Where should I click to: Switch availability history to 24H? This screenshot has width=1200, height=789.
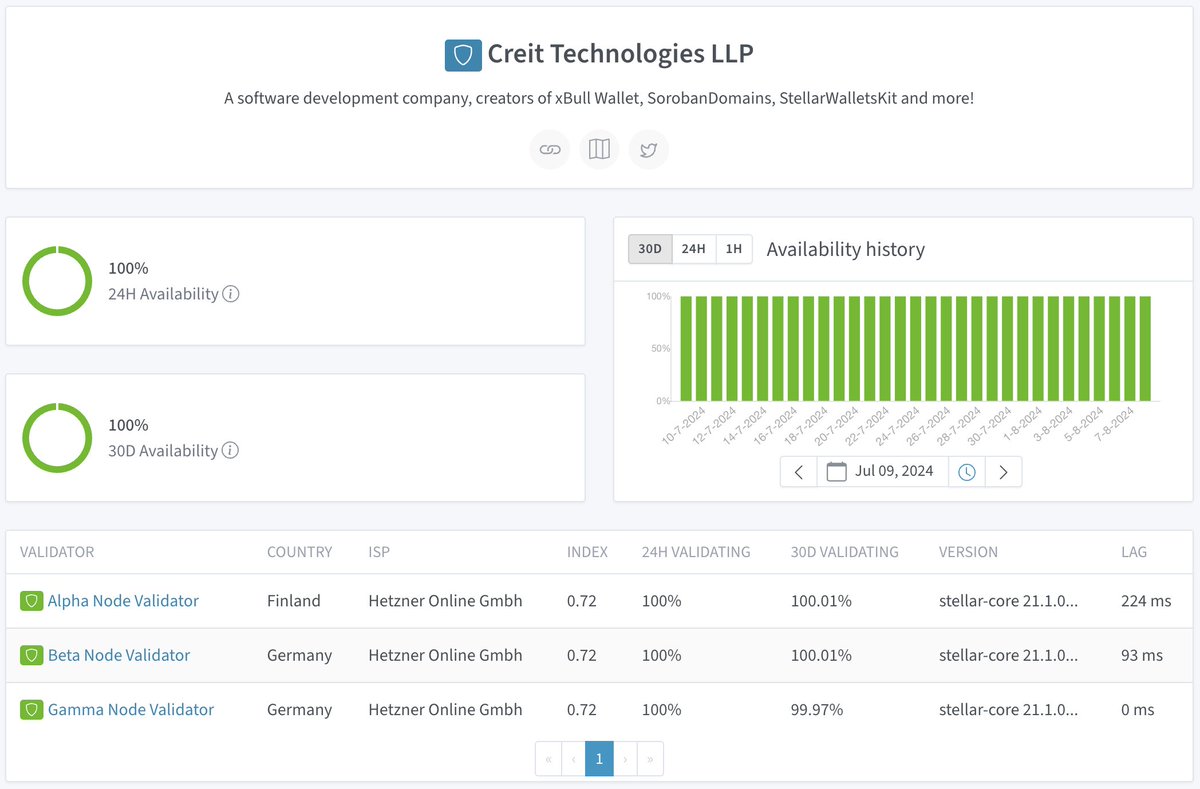[694, 249]
